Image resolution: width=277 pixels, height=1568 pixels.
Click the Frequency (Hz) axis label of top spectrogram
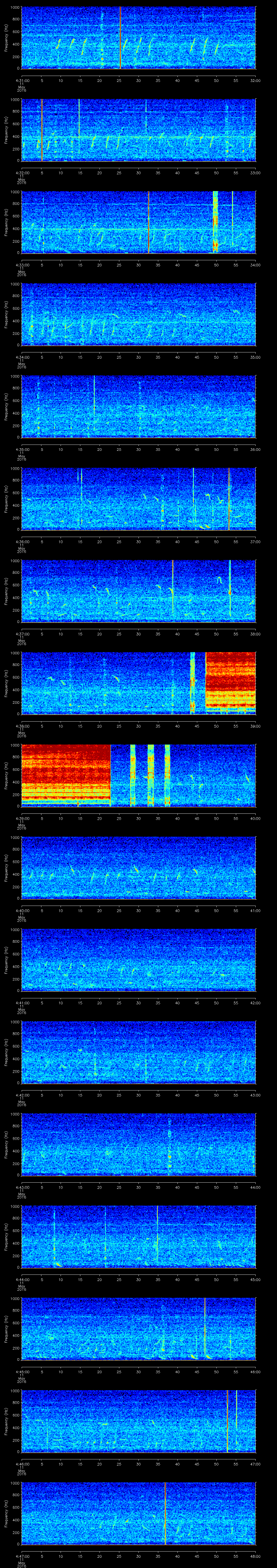6,37
